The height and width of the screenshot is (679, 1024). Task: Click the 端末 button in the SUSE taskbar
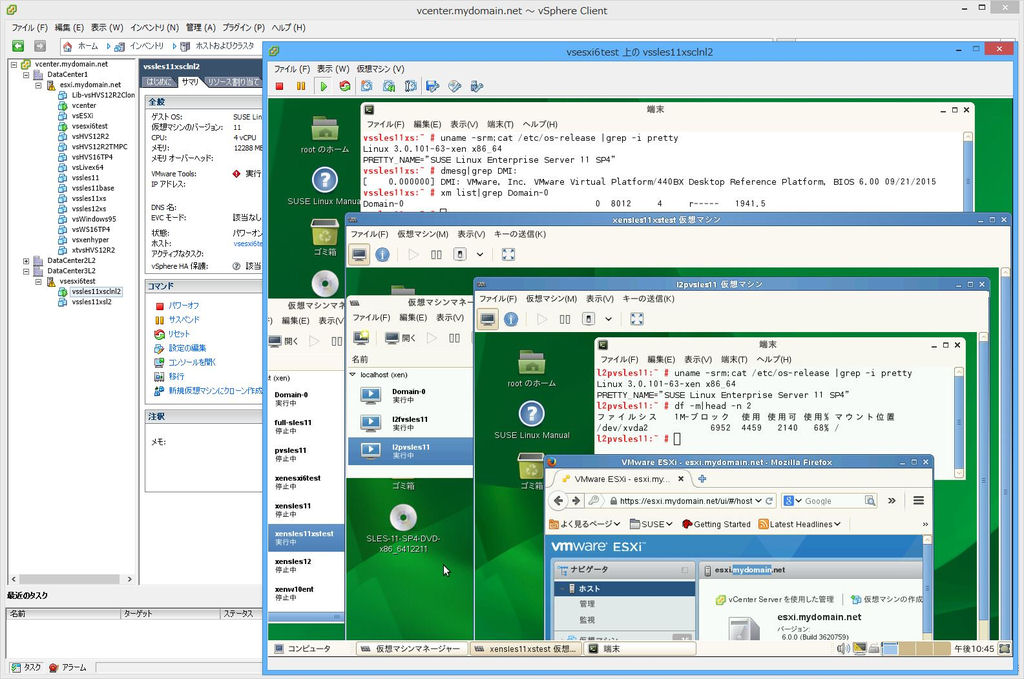pyautogui.click(x=639, y=648)
